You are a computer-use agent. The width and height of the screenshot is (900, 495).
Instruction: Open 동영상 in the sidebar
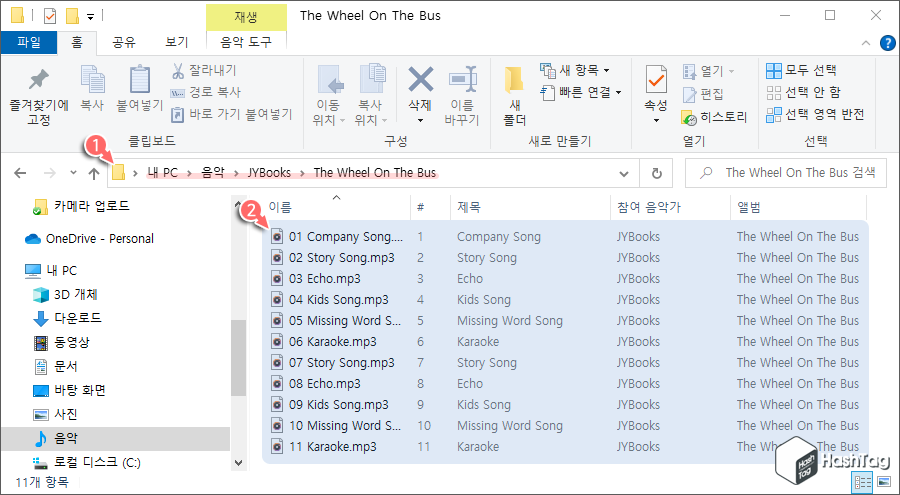click(61, 343)
